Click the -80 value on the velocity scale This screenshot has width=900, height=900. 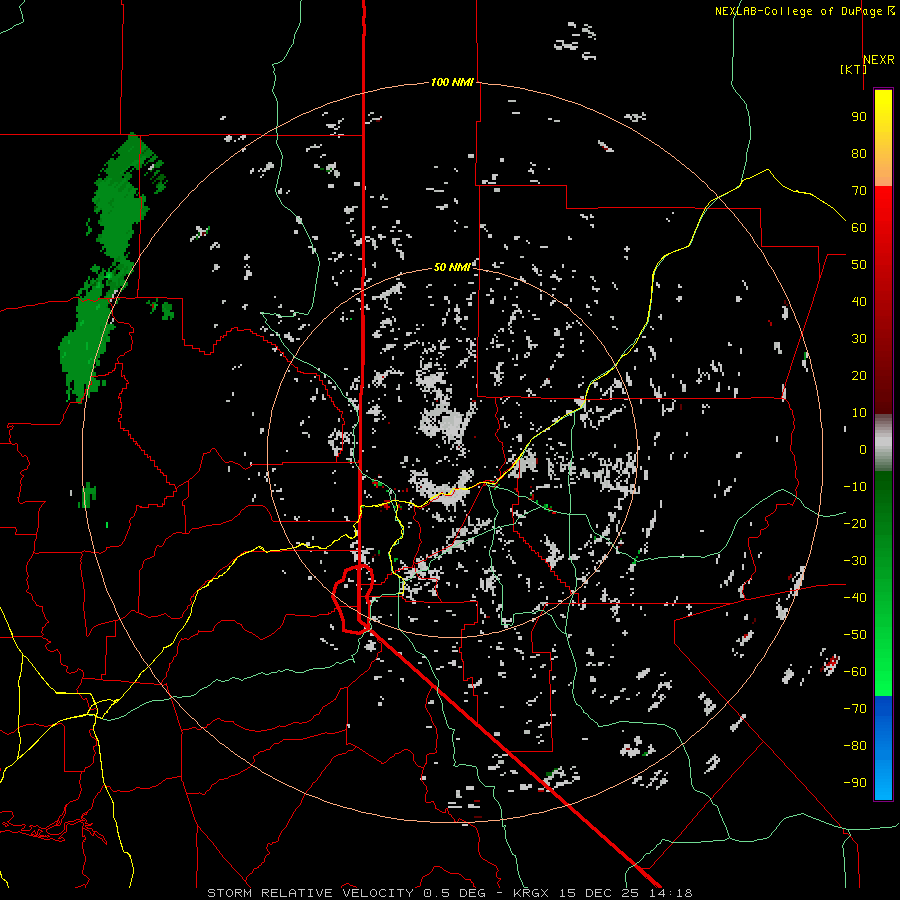click(x=855, y=746)
